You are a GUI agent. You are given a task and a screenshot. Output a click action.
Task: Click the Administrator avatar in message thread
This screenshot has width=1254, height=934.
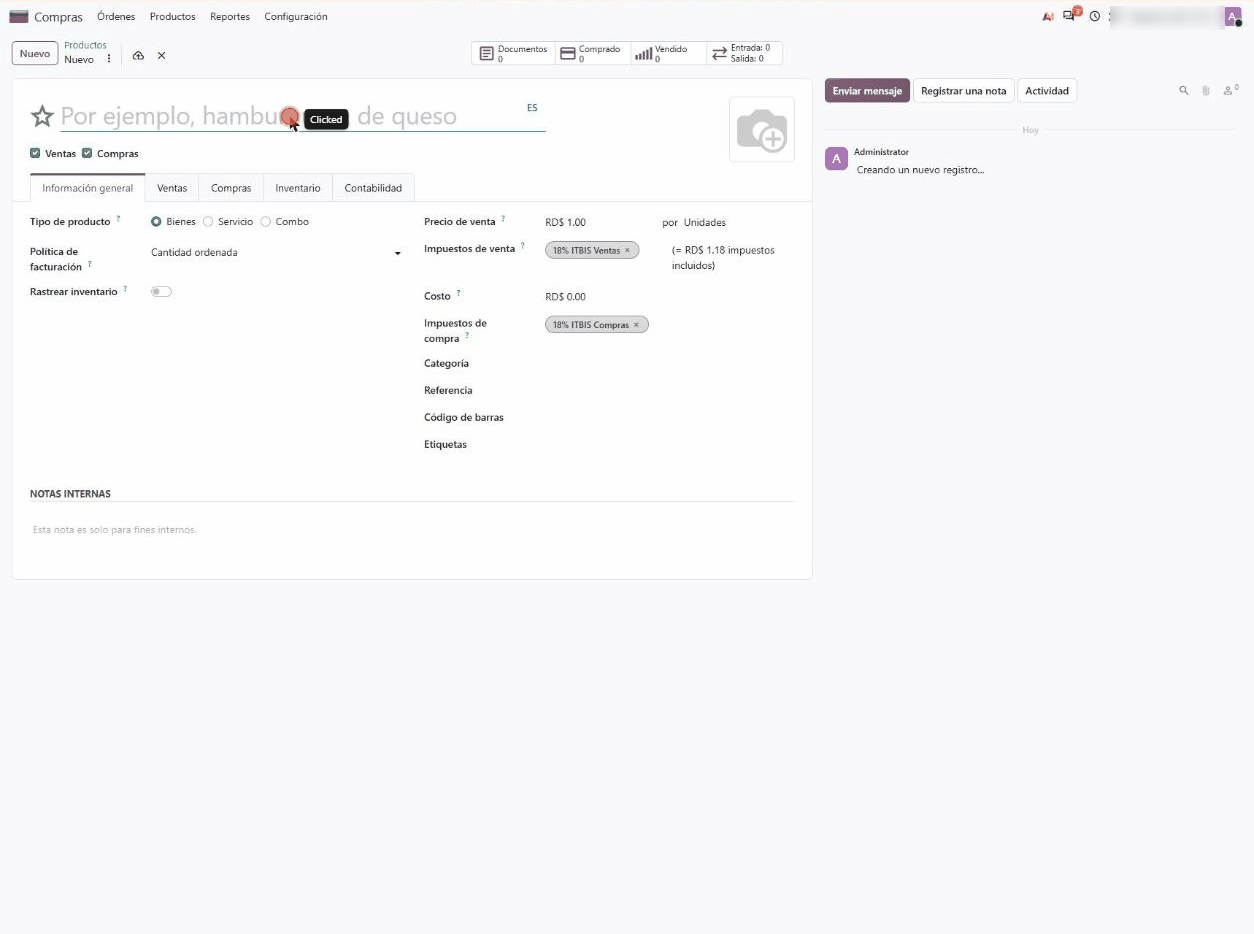[836, 158]
